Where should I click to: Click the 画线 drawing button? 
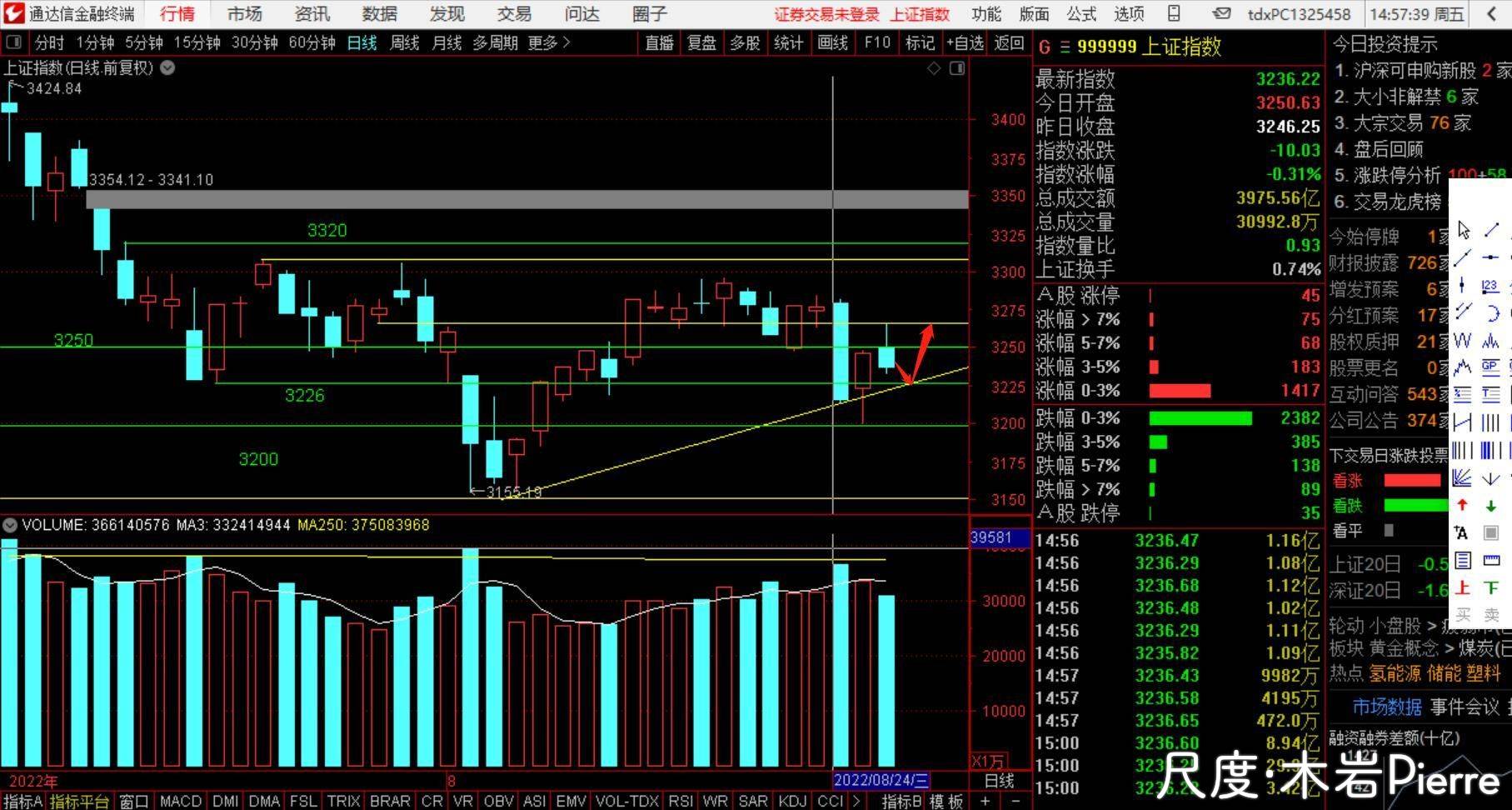(x=832, y=42)
